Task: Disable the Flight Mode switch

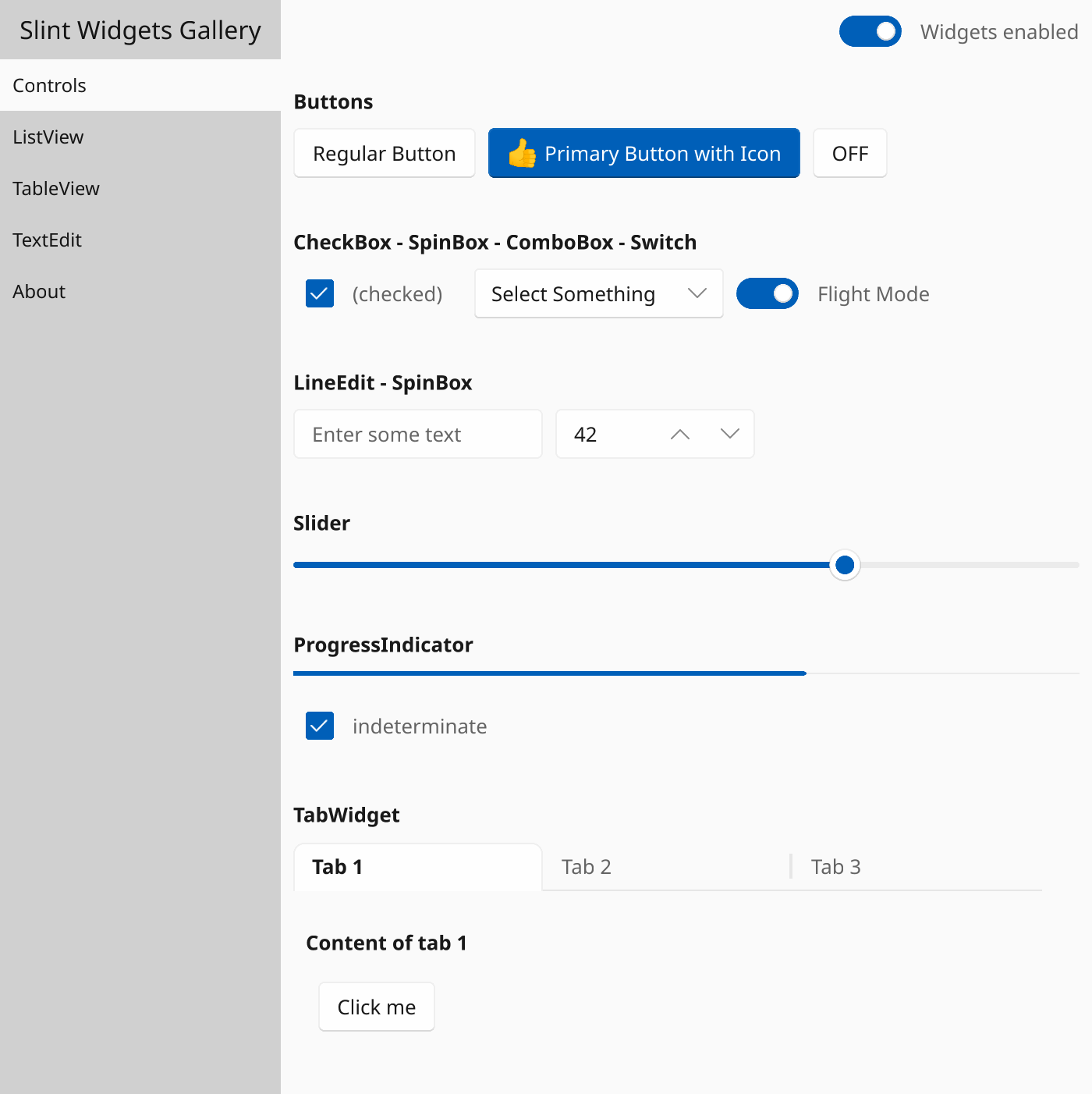Action: point(768,293)
